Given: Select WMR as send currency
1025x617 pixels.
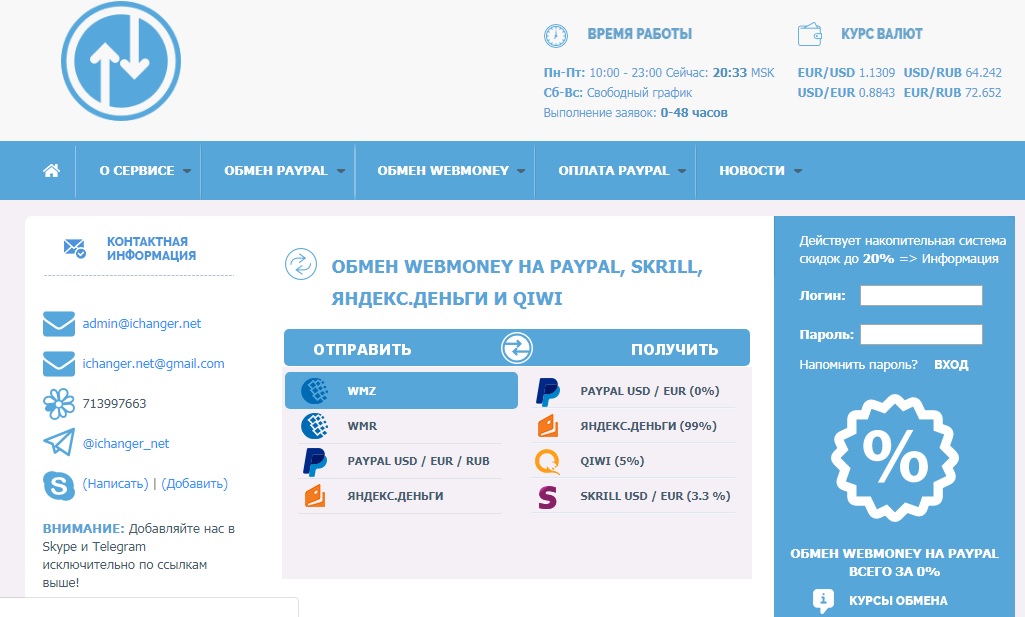Looking at the screenshot, I should click(400, 425).
